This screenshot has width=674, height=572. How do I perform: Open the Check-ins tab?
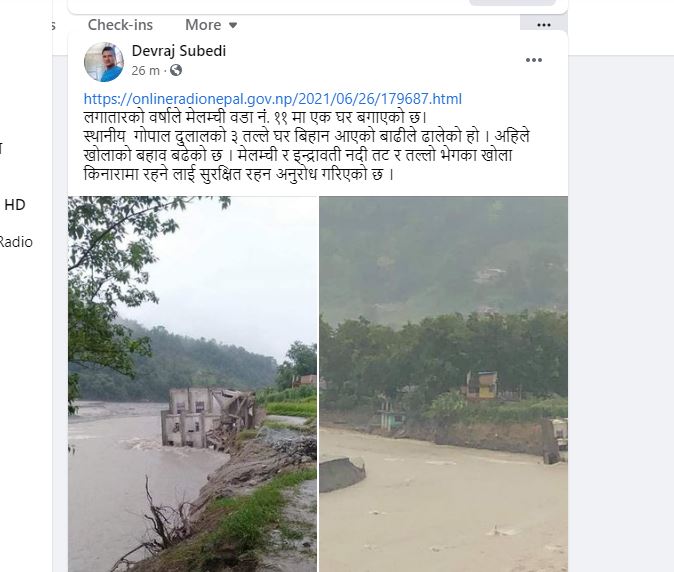(x=120, y=25)
